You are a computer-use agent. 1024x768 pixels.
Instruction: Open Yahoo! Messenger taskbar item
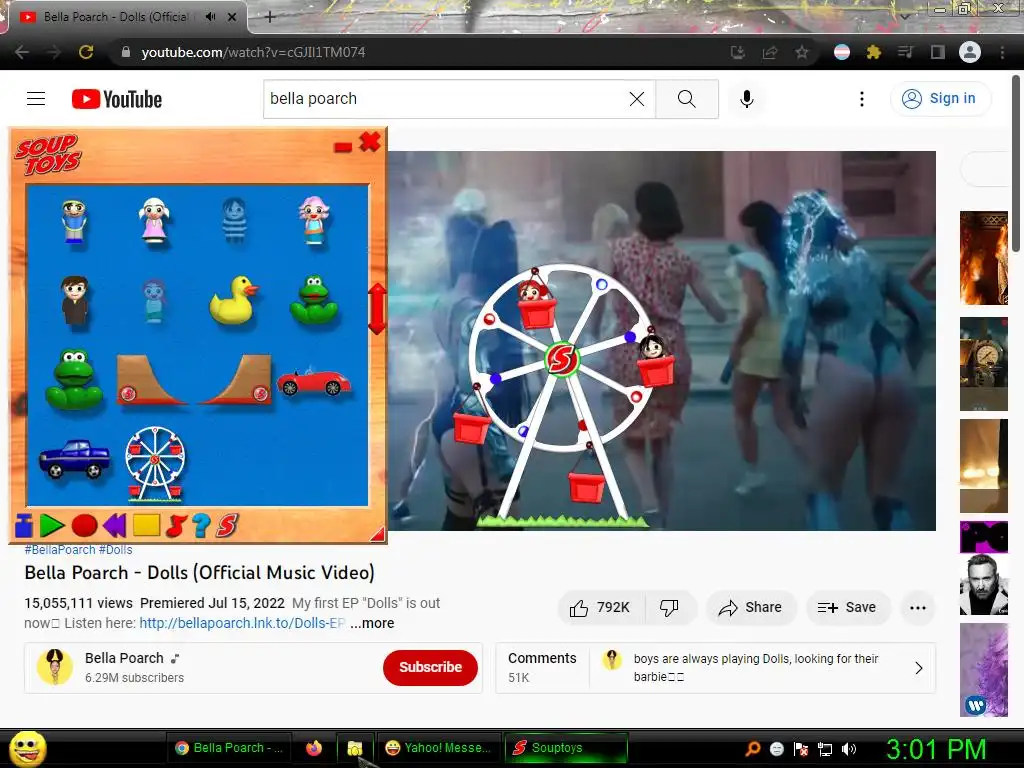(x=439, y=748)
